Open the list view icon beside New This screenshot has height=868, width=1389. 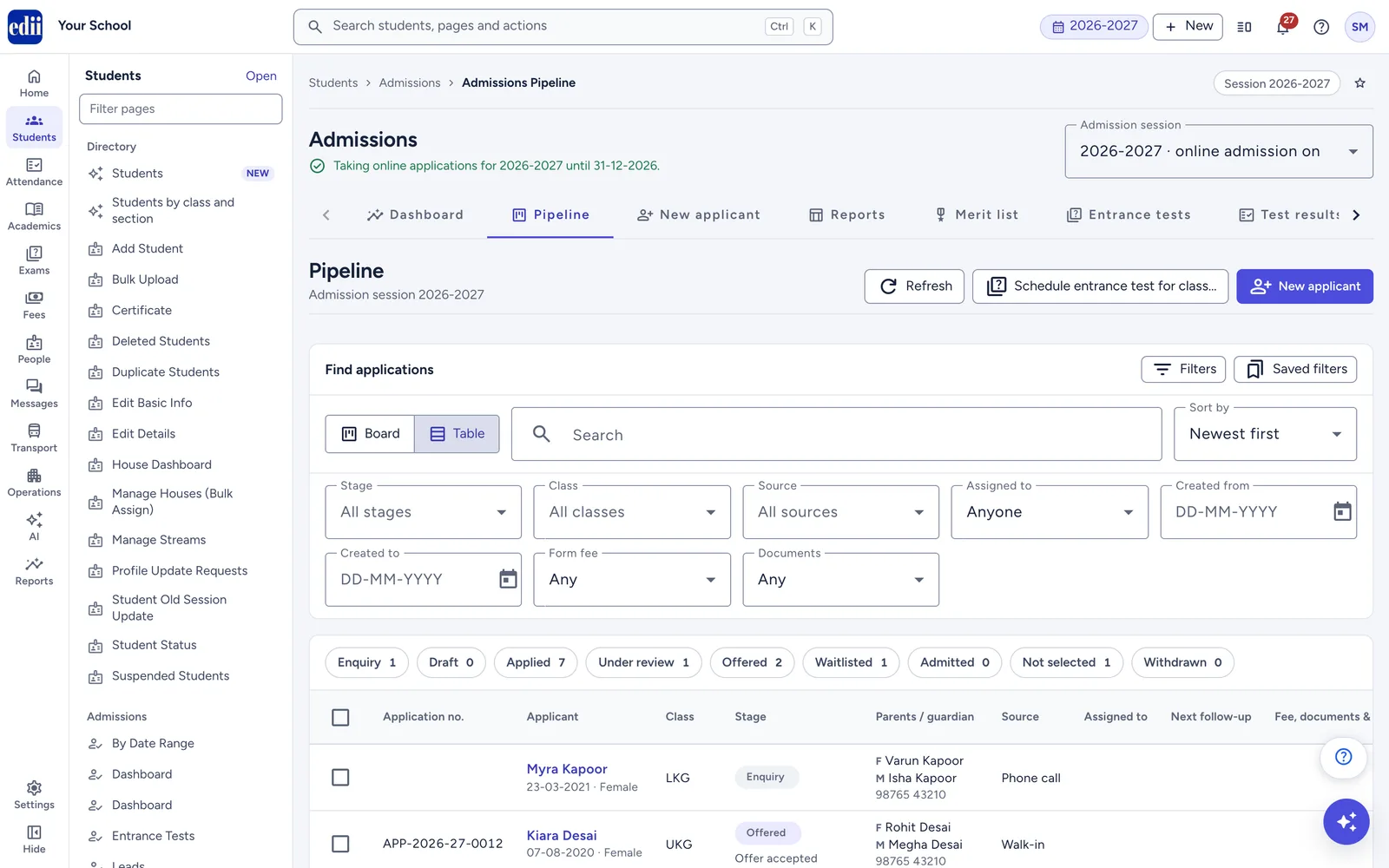click(x=1244, y=27)
